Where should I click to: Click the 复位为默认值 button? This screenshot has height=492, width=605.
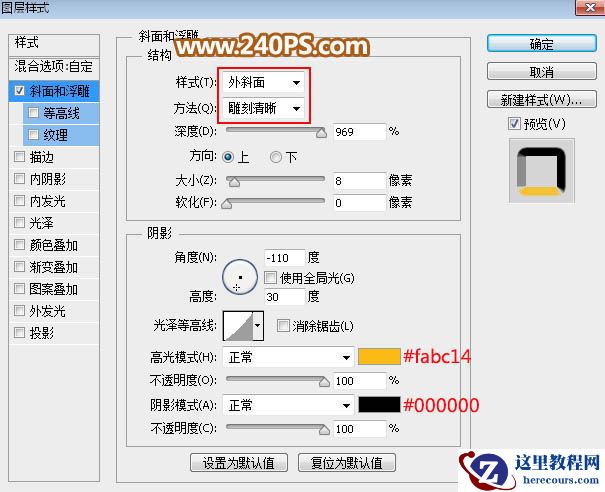[346, 462]
